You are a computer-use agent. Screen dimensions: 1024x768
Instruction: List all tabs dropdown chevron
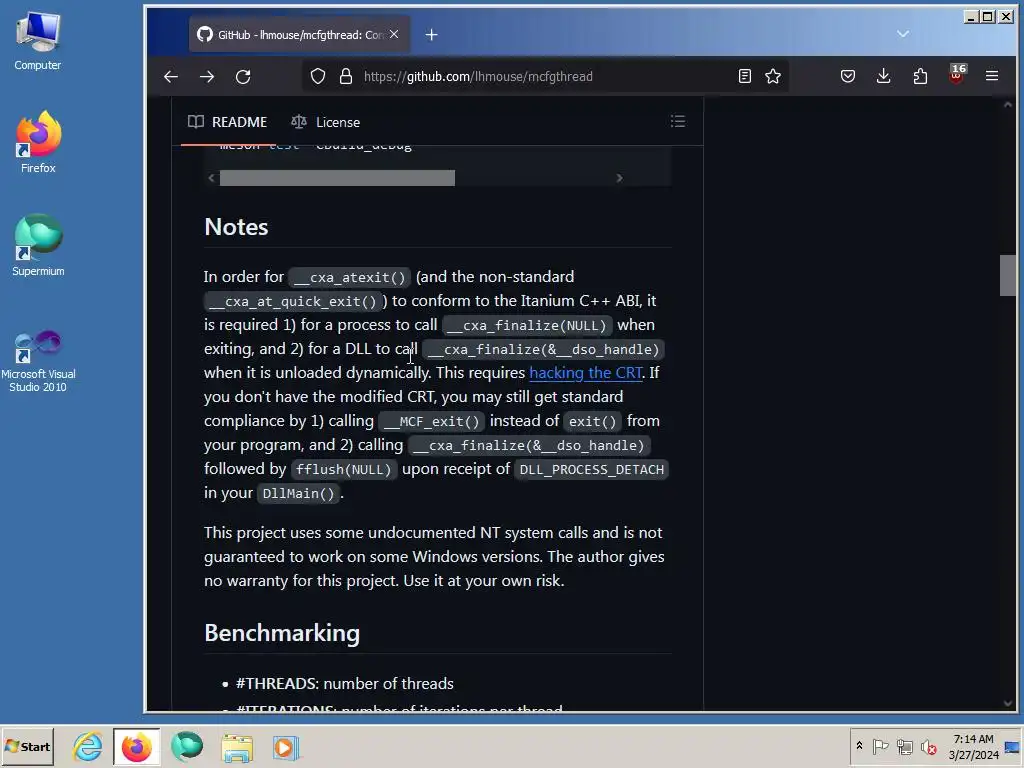pyautogui.click(x=903, y=34)
